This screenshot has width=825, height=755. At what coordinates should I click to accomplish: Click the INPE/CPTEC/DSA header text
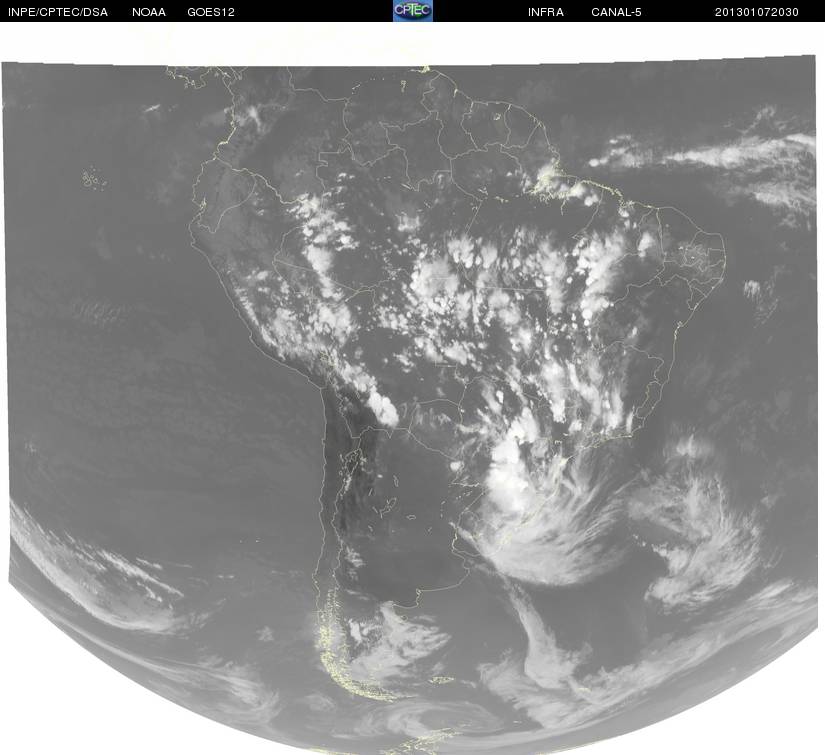[58, 12]
